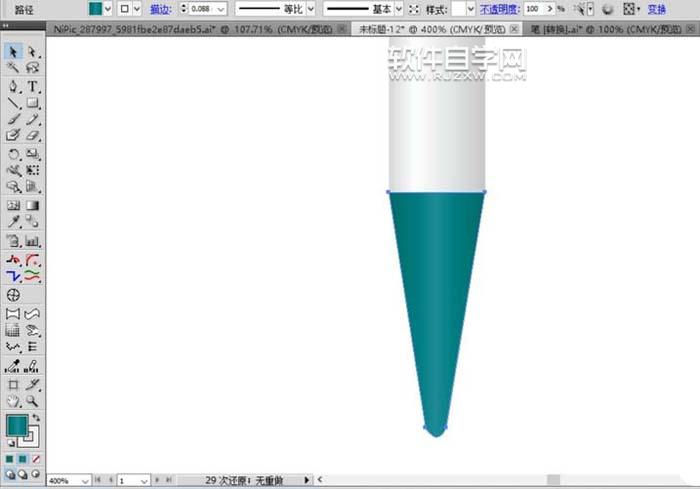Image resolution: width=700 pixels, height=489 pixels.
Task: Swap fill and stroke colors
Action: (x=36, y=418)
